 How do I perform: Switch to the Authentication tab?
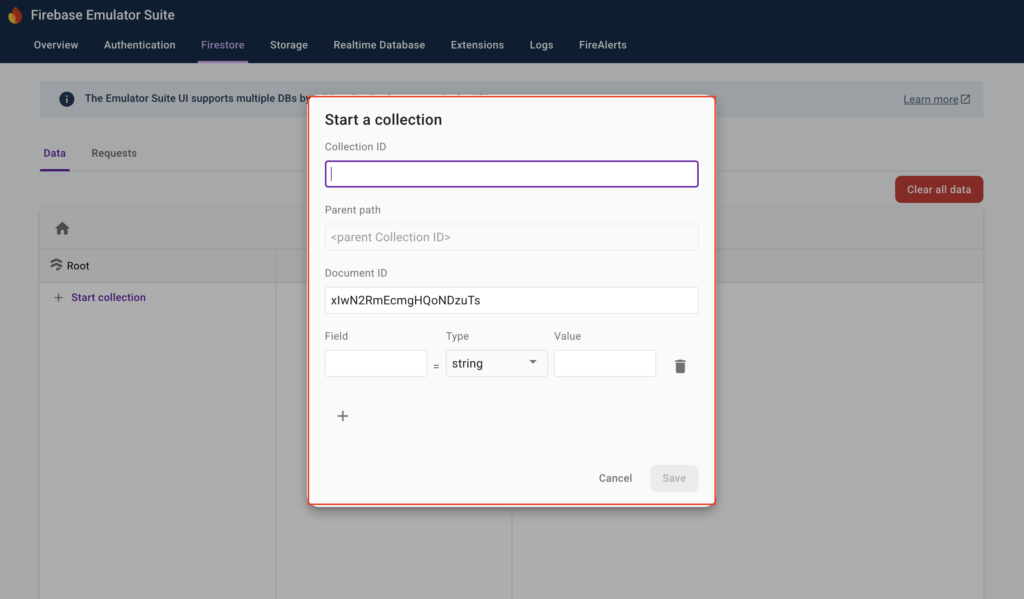coord(139,45)
